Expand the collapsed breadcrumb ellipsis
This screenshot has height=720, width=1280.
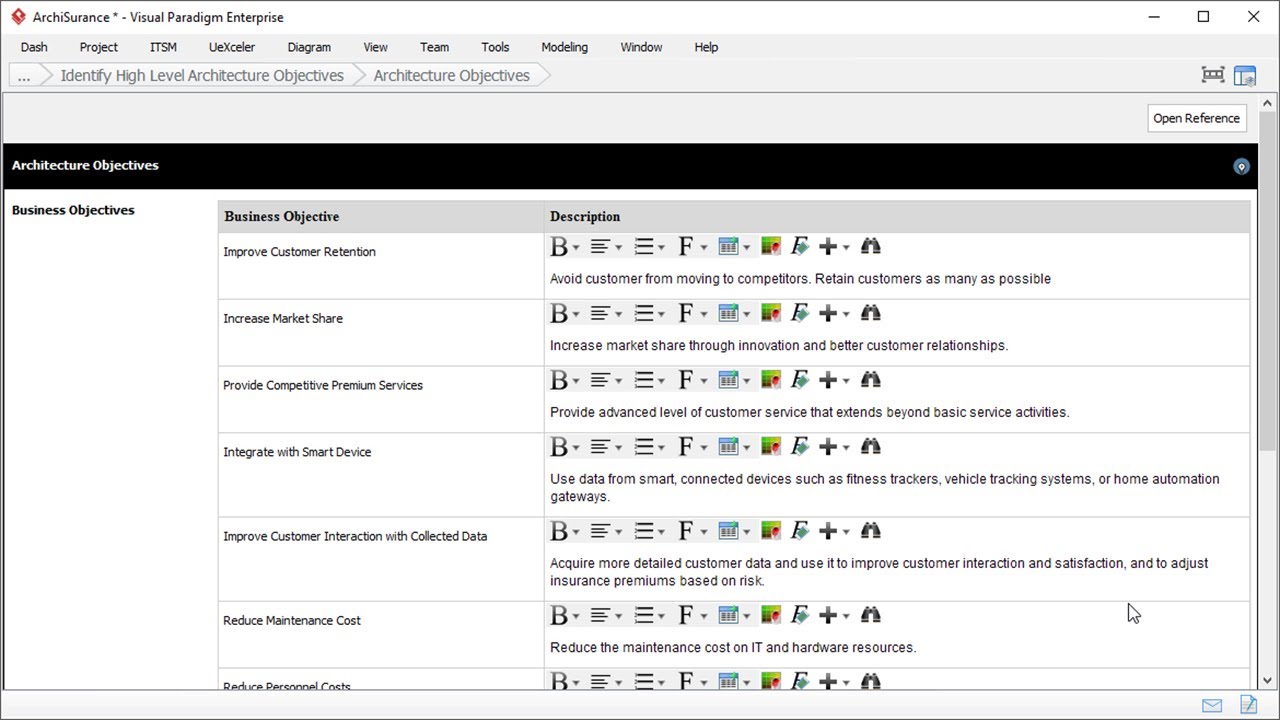click(x=24, y=75)
